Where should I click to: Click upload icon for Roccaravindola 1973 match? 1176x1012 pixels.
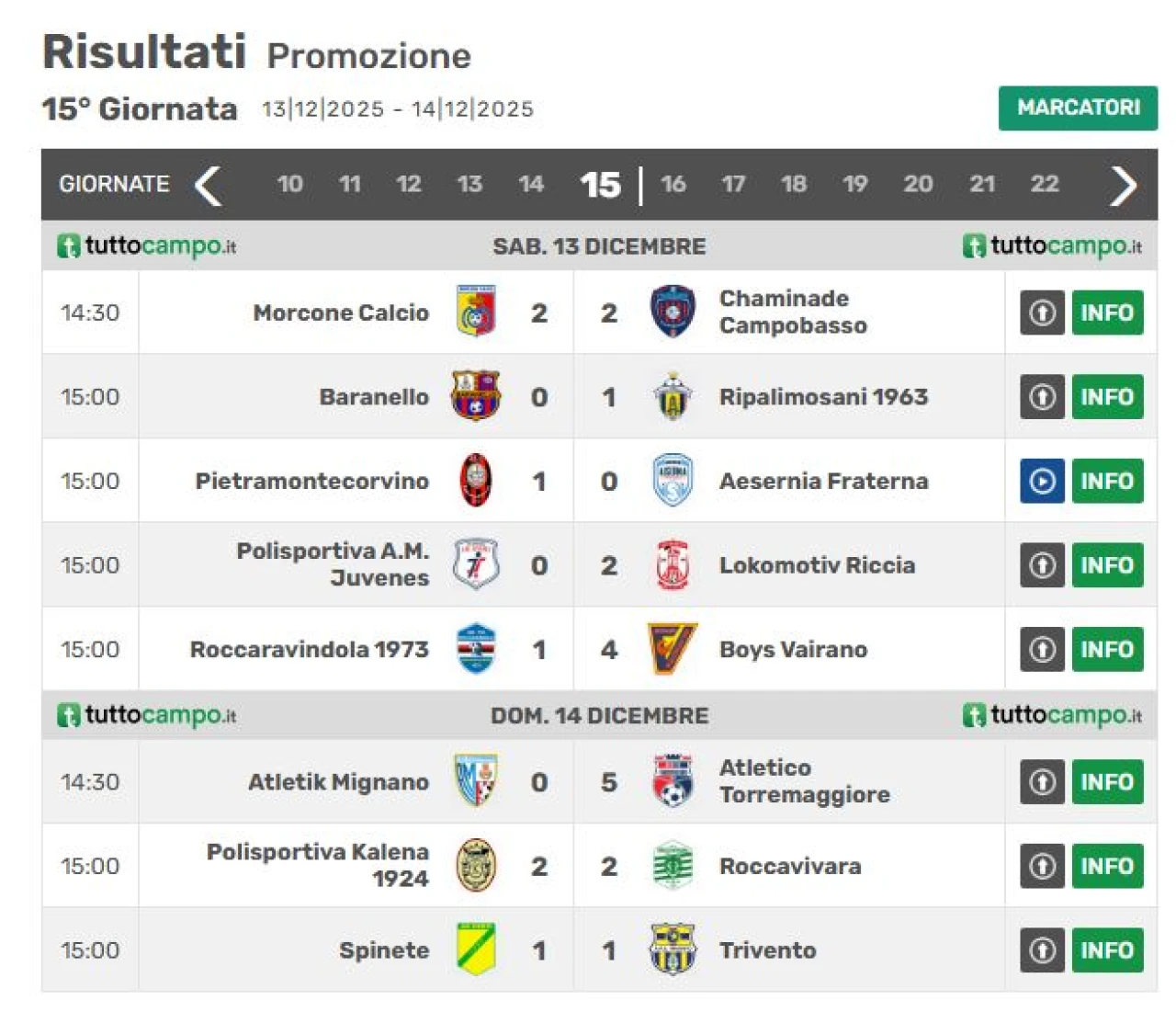click(1042, 649)
